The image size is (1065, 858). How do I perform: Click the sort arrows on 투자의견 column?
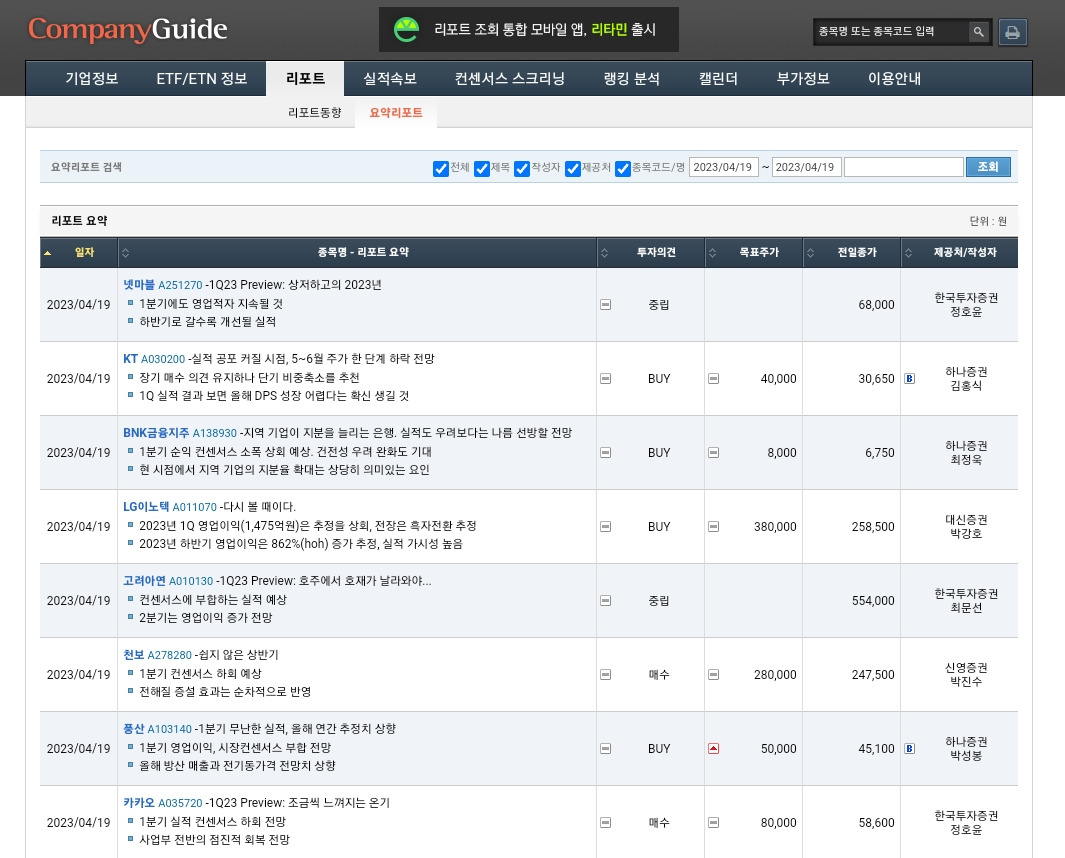click(604, 252)
